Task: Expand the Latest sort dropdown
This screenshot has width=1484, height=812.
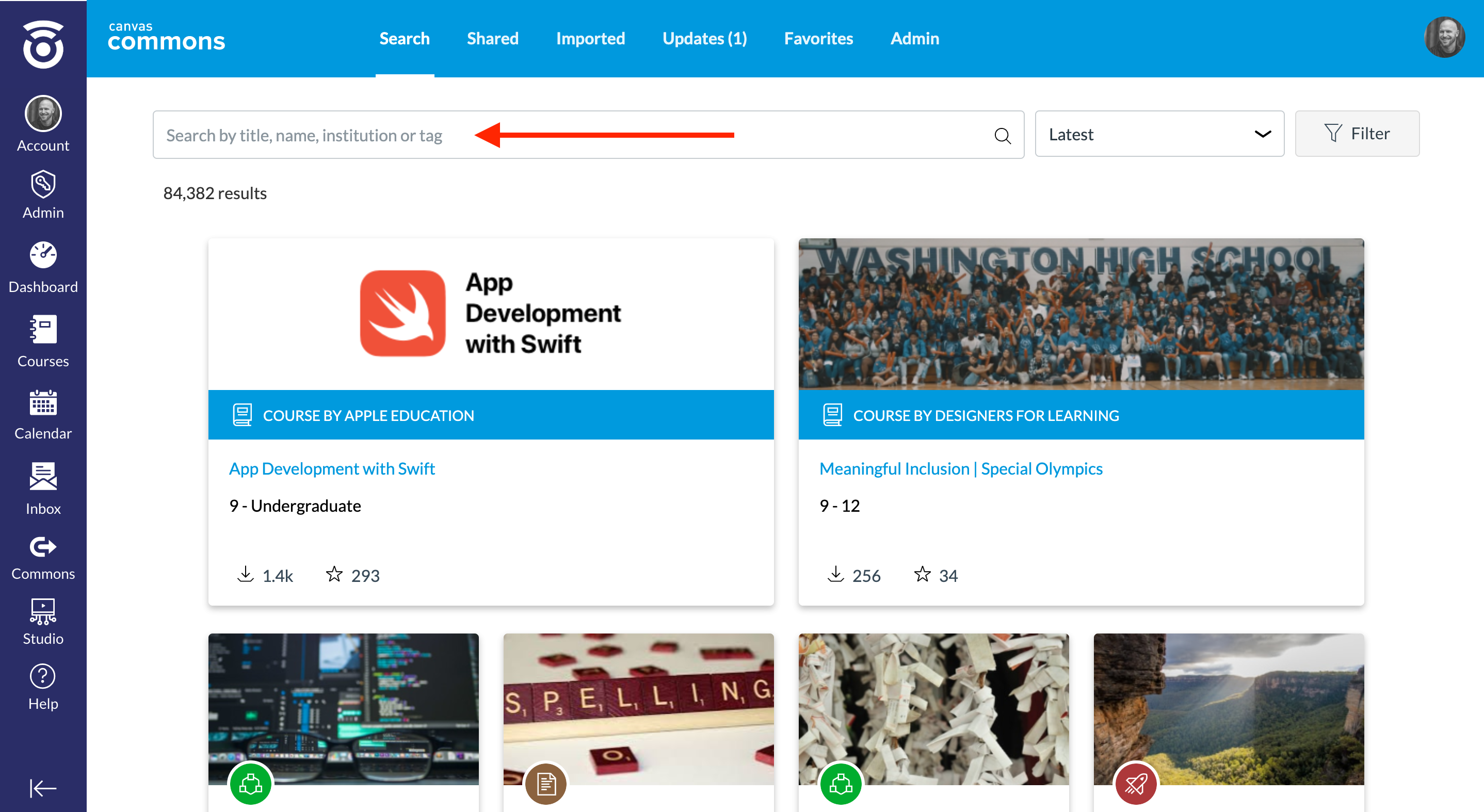Action: point(1158,134)
